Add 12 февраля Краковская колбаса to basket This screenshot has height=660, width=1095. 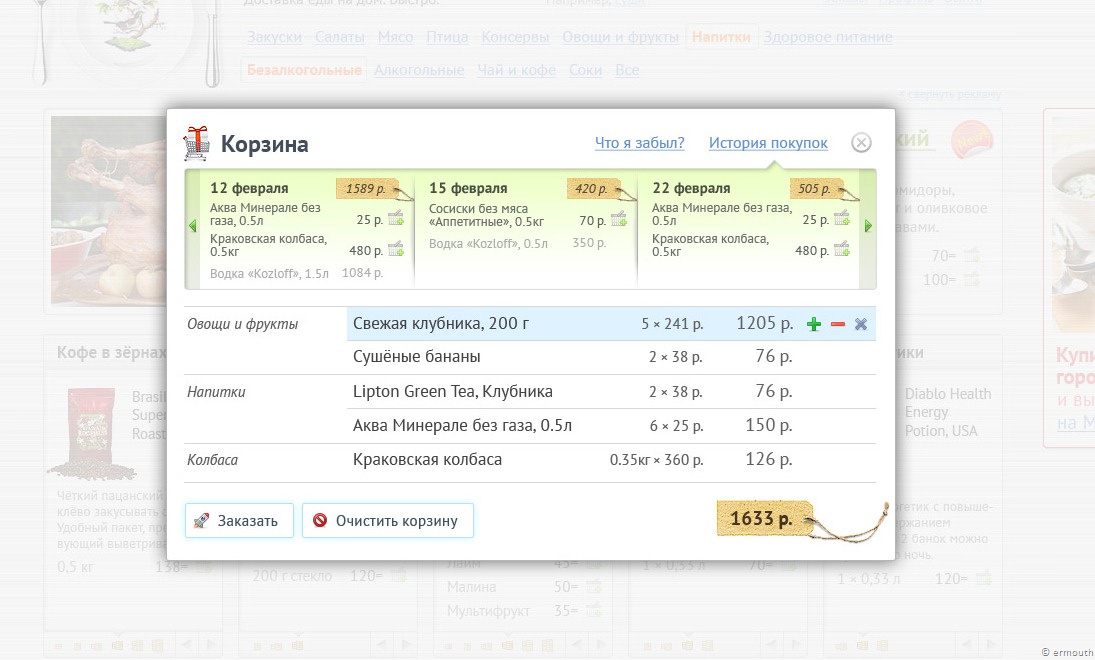396,250
